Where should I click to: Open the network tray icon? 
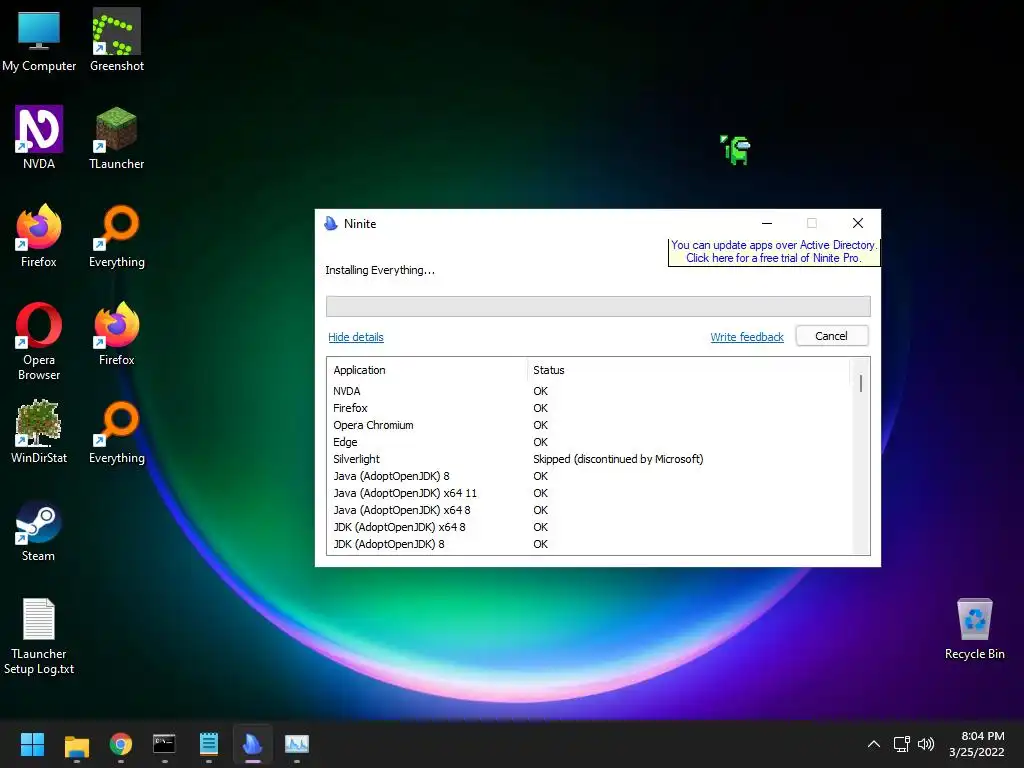click(902, 744)
